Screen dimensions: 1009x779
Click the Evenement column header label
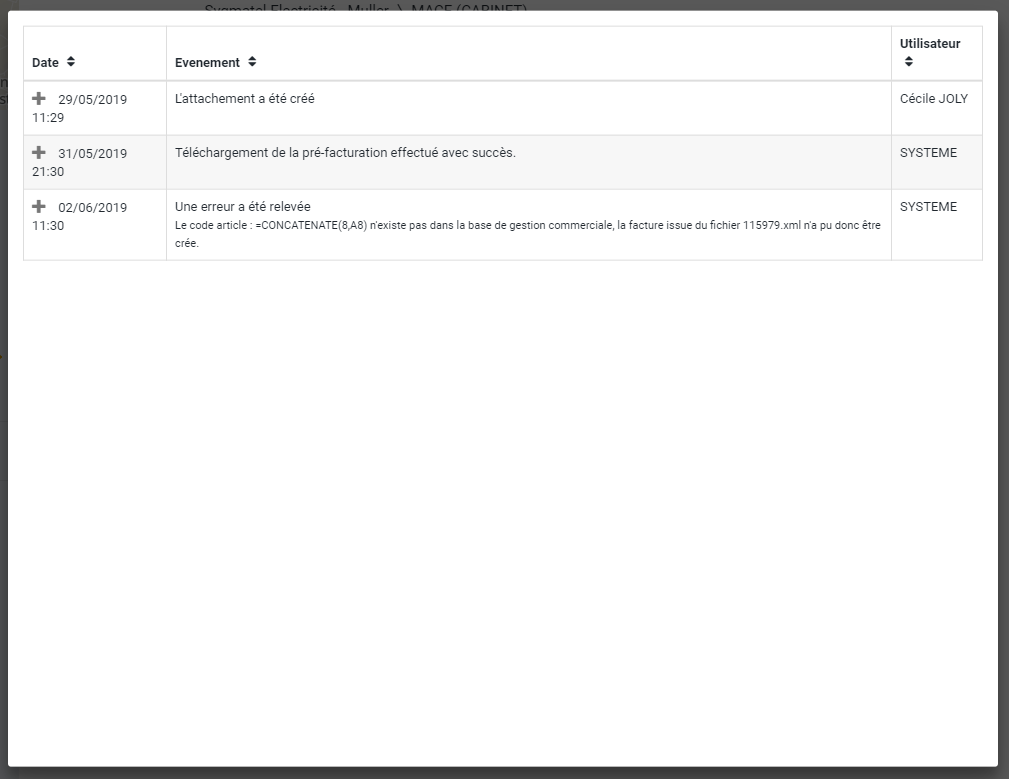click(x=207, y=63)
